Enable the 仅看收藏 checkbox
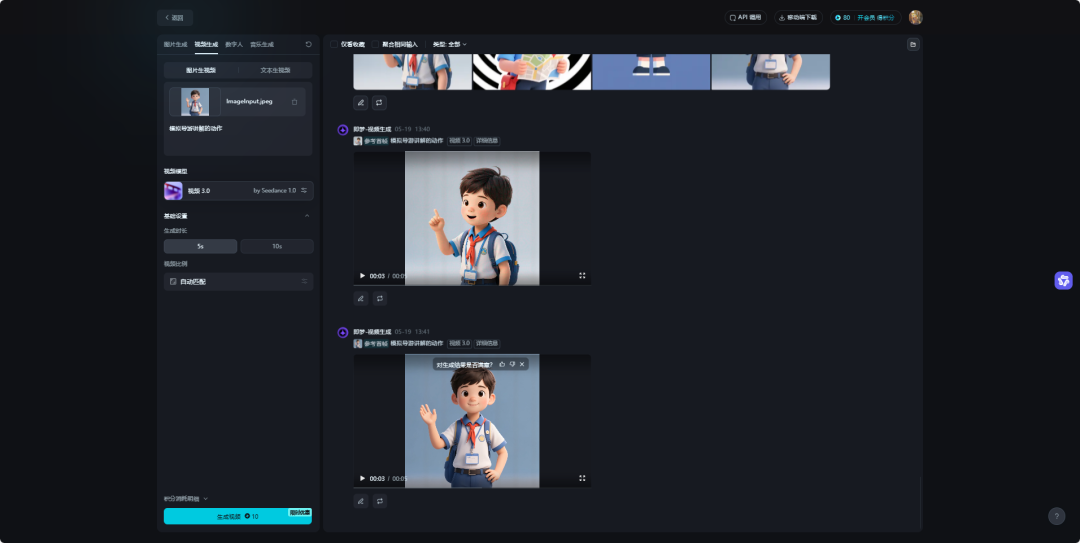1080x543 pixels. pyautogui.click(x=335, y=44)
